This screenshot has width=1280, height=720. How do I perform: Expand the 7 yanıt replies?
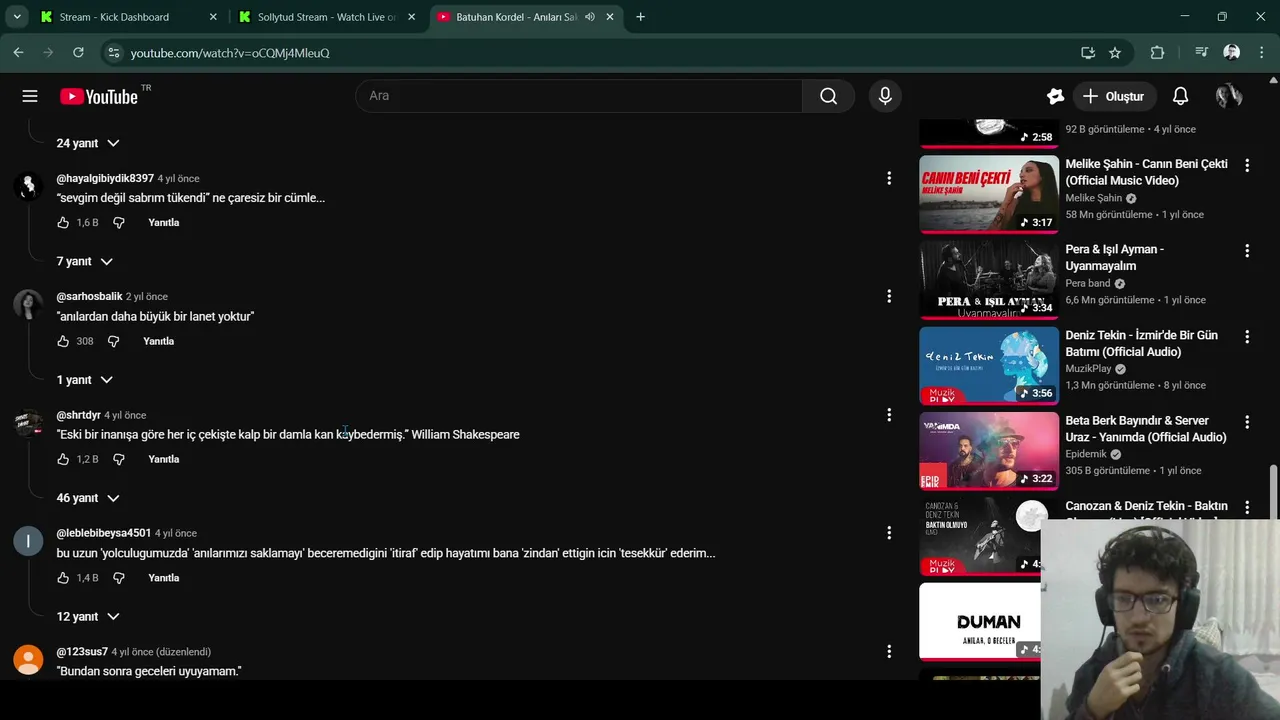point(85,261)
